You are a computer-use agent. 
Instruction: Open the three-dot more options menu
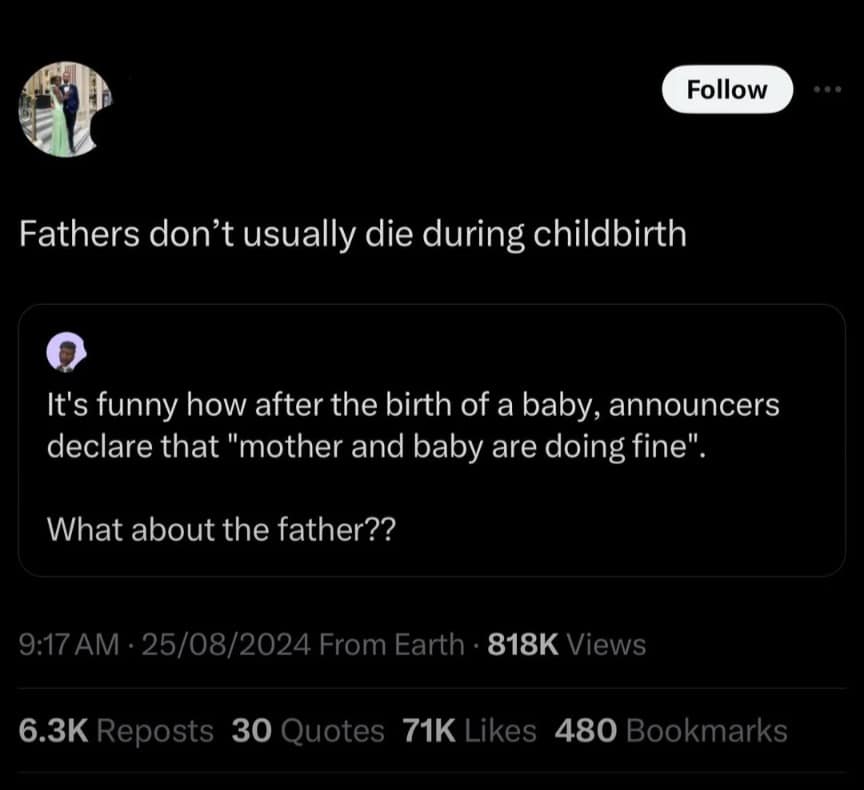click(828, 89)
